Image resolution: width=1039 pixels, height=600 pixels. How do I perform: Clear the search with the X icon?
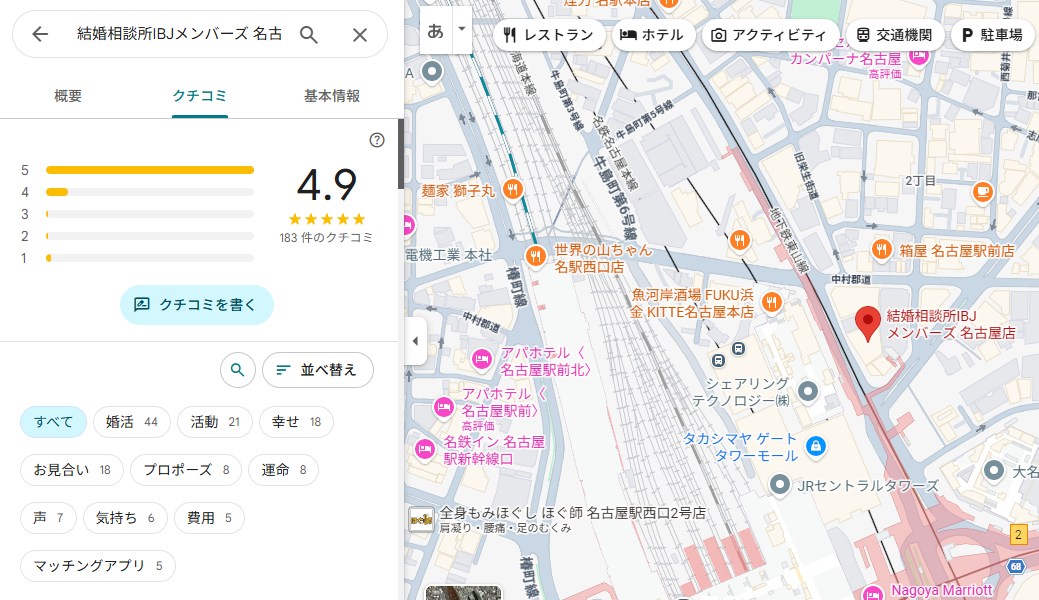tap(360, 35)
